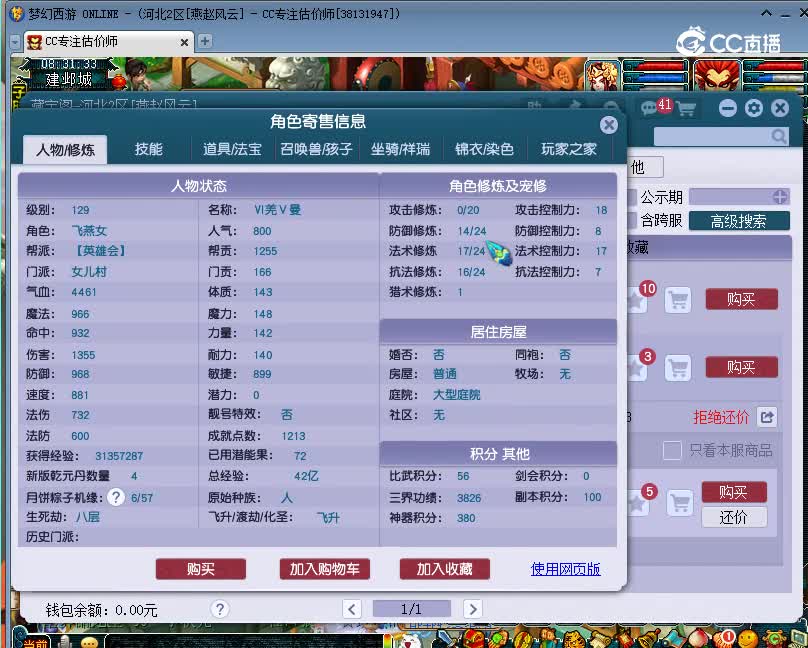
Task: Go to the 坐骑/祥瑞 tab
Action: tap(400, 149)
